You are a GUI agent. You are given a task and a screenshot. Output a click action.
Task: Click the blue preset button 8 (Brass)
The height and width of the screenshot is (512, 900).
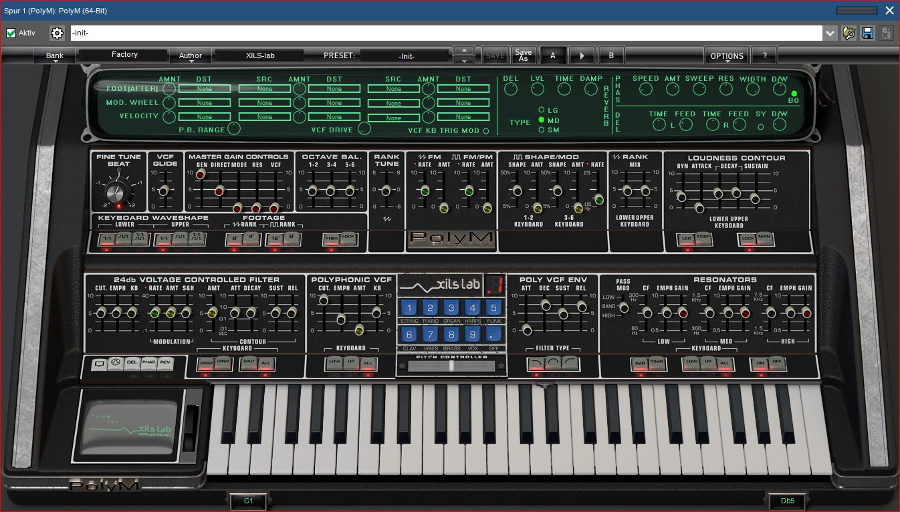click(x=451, y=334)
